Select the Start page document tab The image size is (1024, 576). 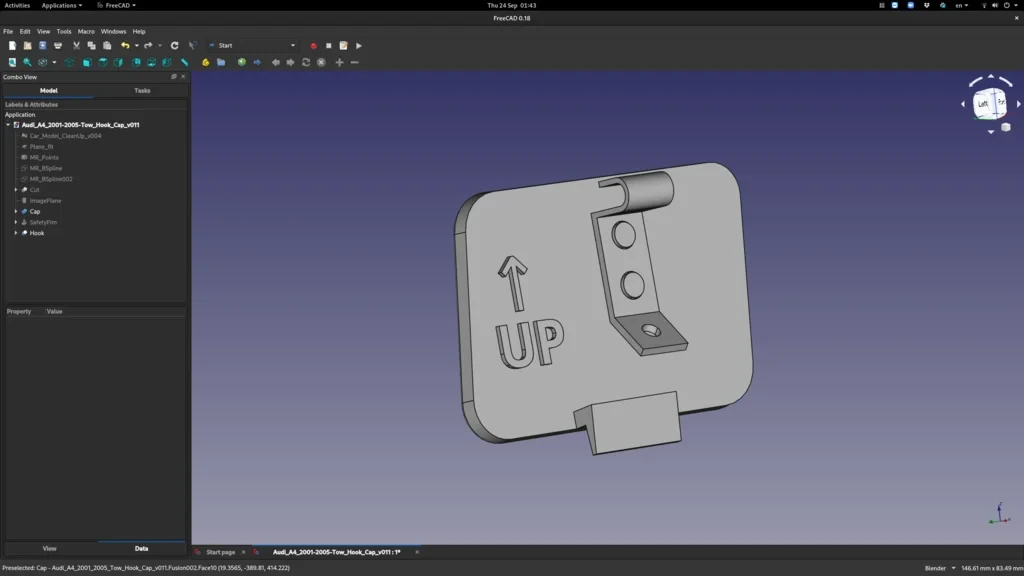coord(220,552)
